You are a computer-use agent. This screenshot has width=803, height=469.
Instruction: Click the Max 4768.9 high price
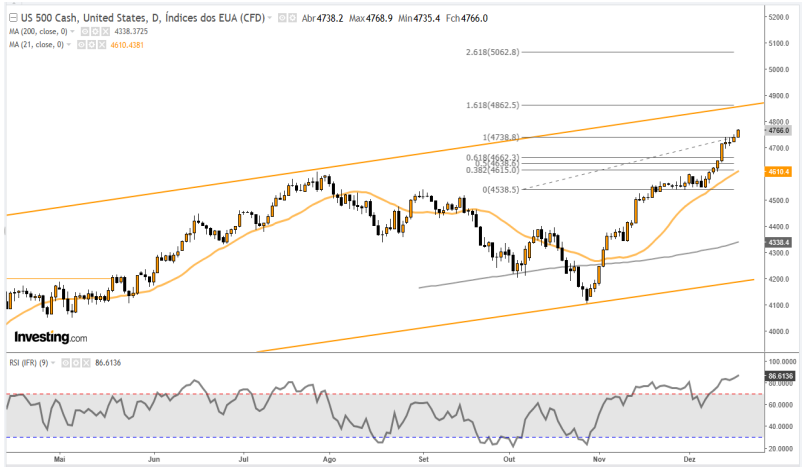tap(371, 18)
